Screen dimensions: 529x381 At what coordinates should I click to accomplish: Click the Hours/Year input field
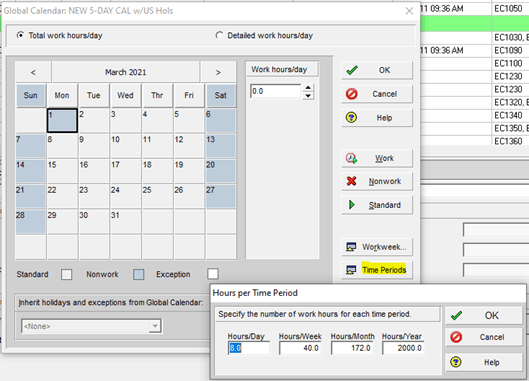[x=403, y=348]
